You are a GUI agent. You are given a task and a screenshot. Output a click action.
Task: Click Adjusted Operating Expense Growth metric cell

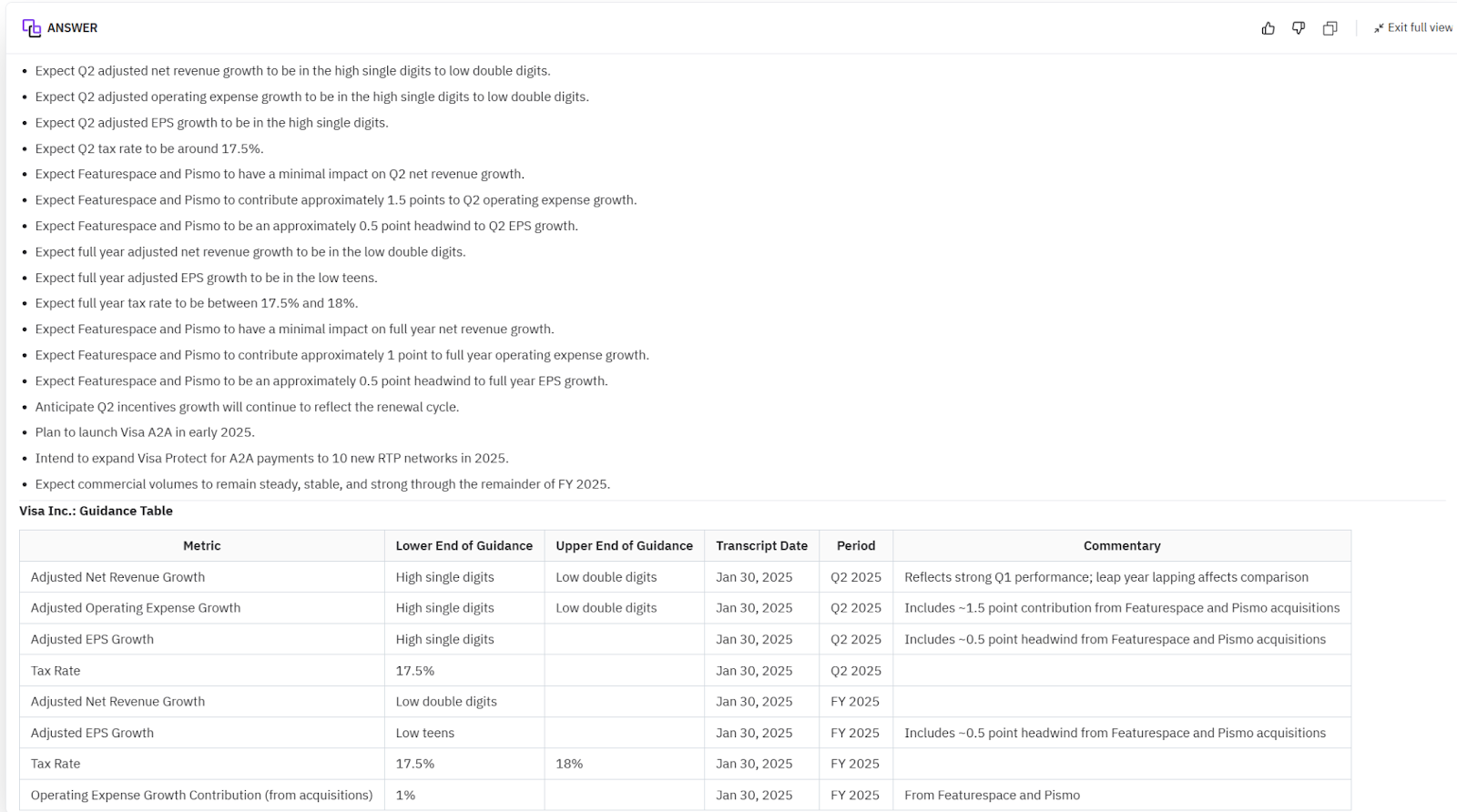[x=202, y=608]
